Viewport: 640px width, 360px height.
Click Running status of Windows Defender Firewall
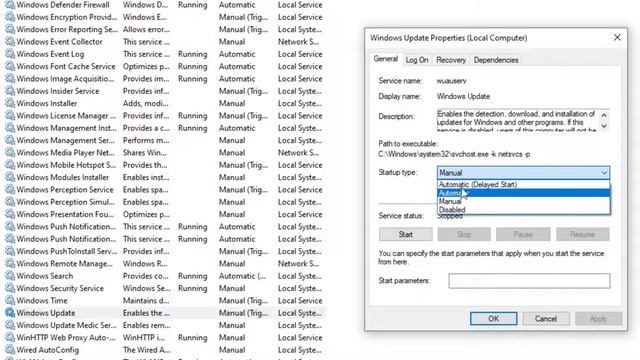192,5
